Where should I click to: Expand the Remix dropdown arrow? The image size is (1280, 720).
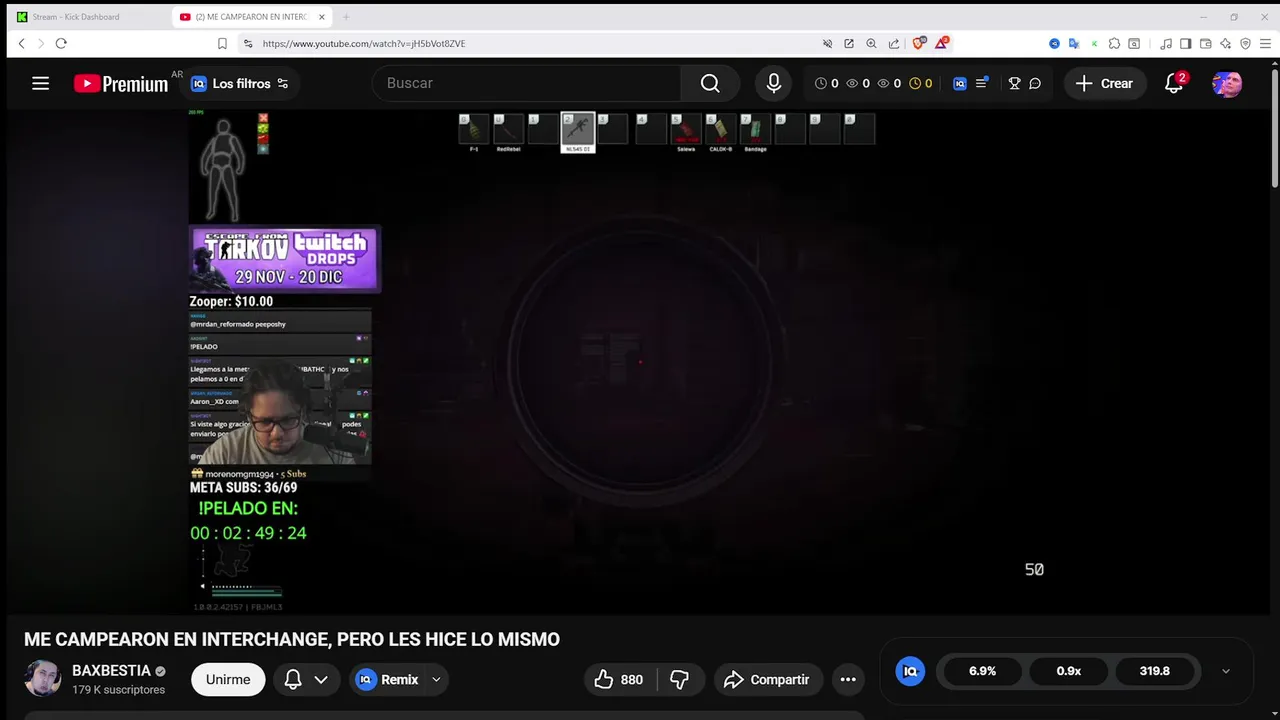436,680
